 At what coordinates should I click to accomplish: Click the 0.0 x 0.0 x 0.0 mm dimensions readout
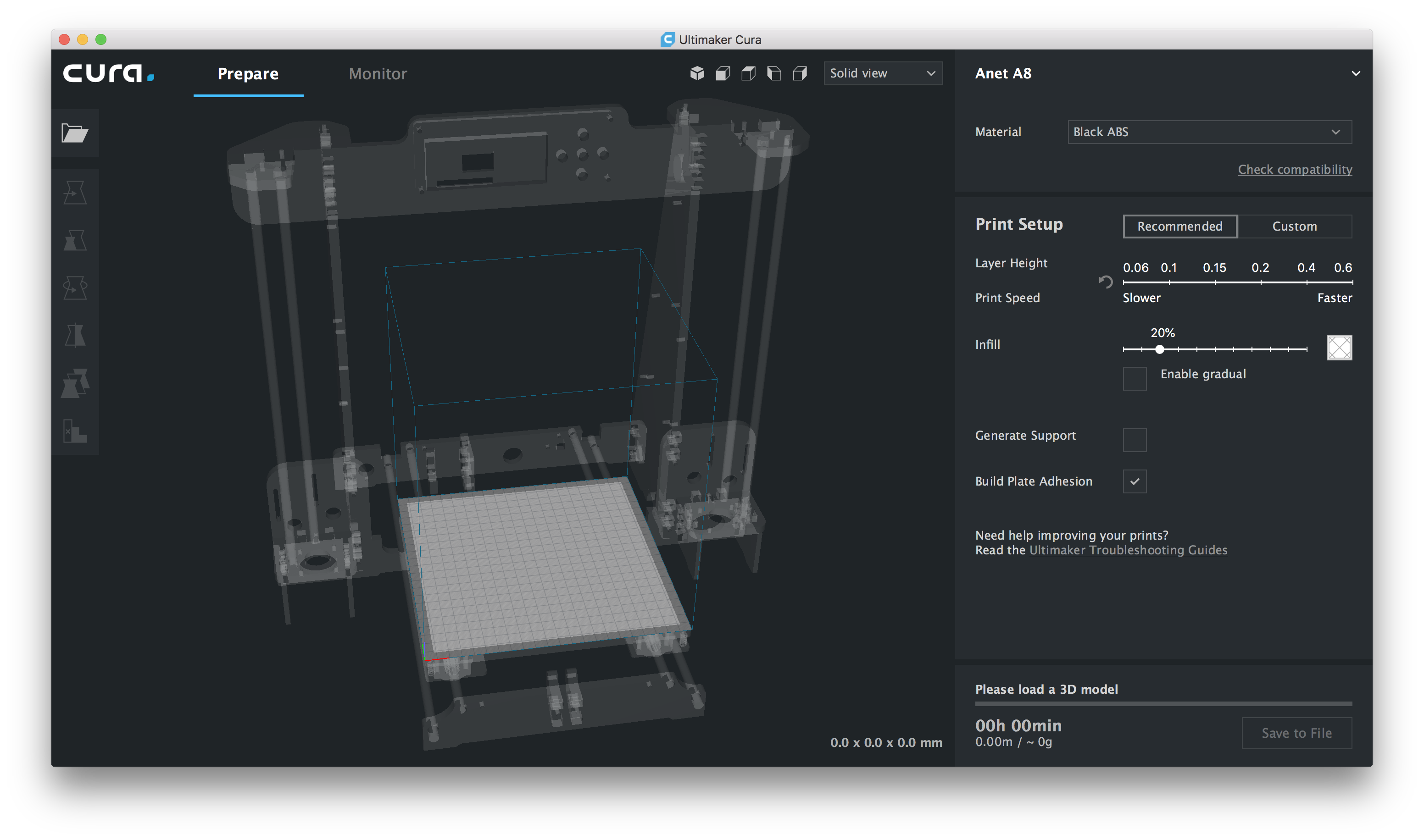(886, 743)
